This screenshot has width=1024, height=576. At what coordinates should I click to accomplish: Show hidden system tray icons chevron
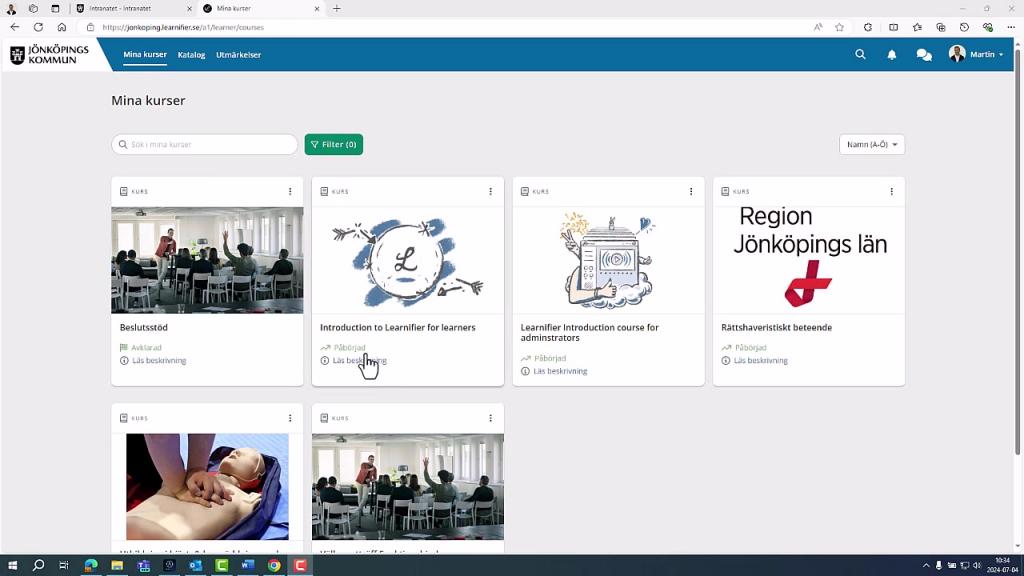[925, 566]
